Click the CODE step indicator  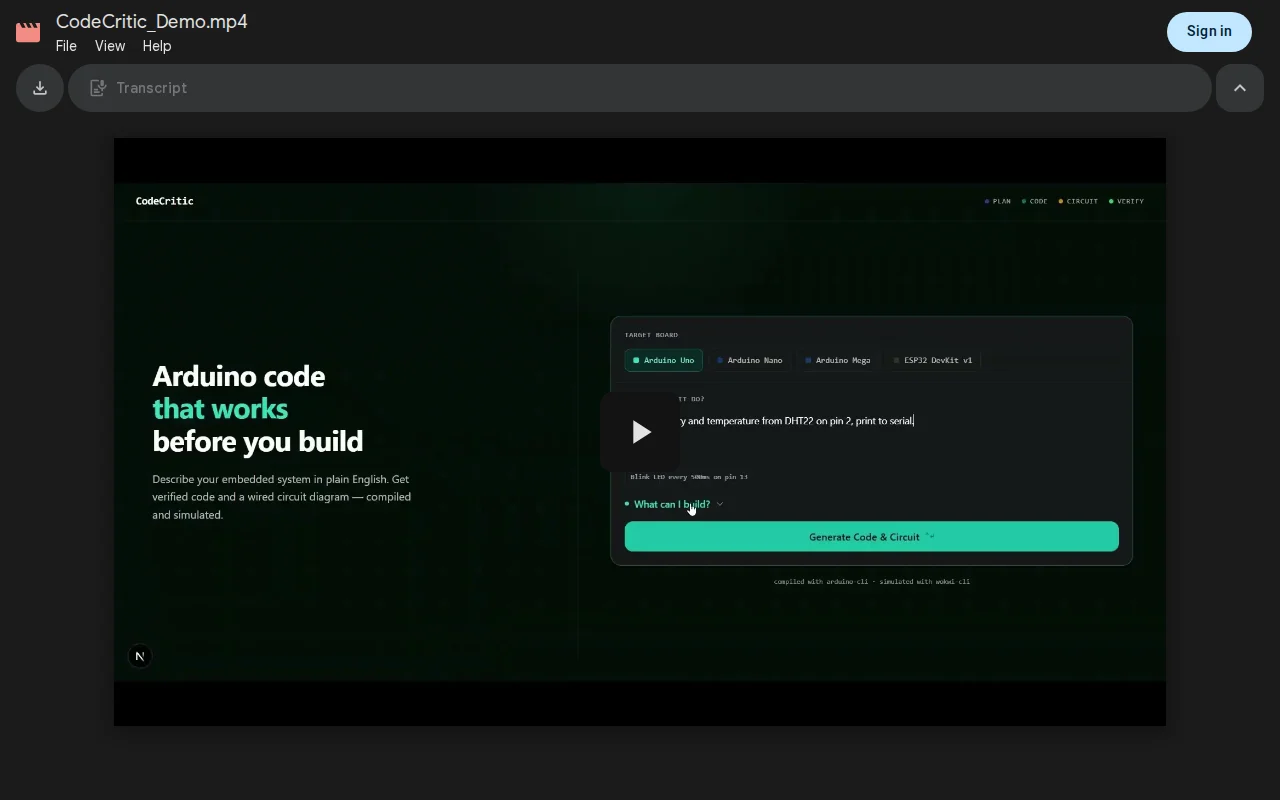[1035, 201]
